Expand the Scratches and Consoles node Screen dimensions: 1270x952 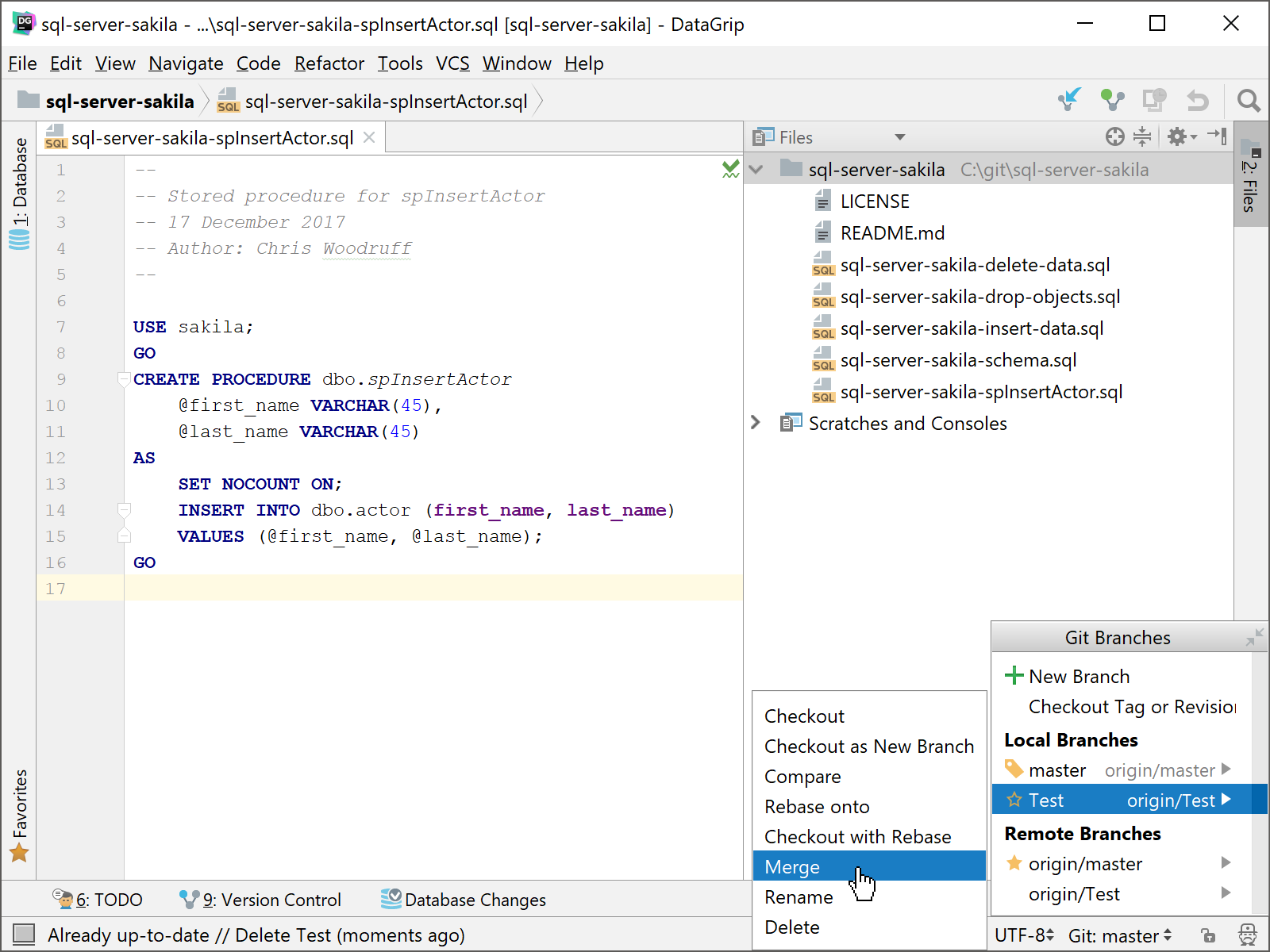tap(756, 423)
